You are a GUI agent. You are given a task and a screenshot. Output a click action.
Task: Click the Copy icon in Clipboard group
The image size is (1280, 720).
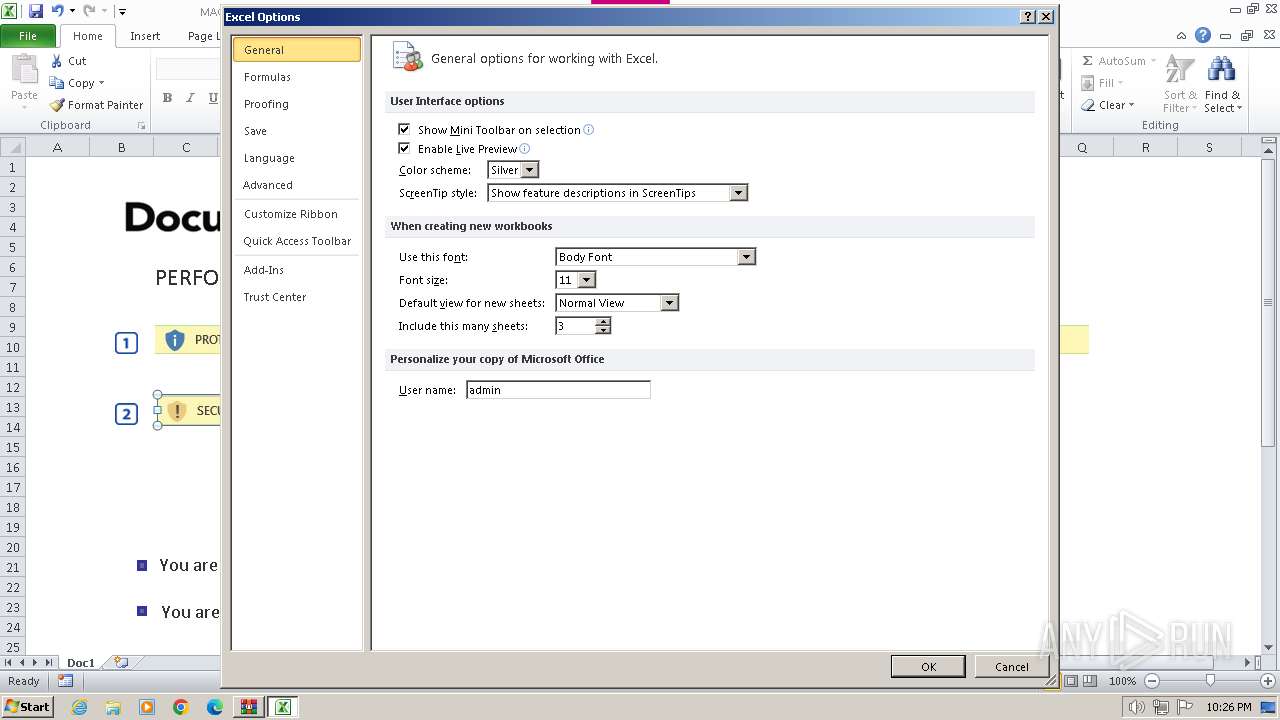point(57,83)
